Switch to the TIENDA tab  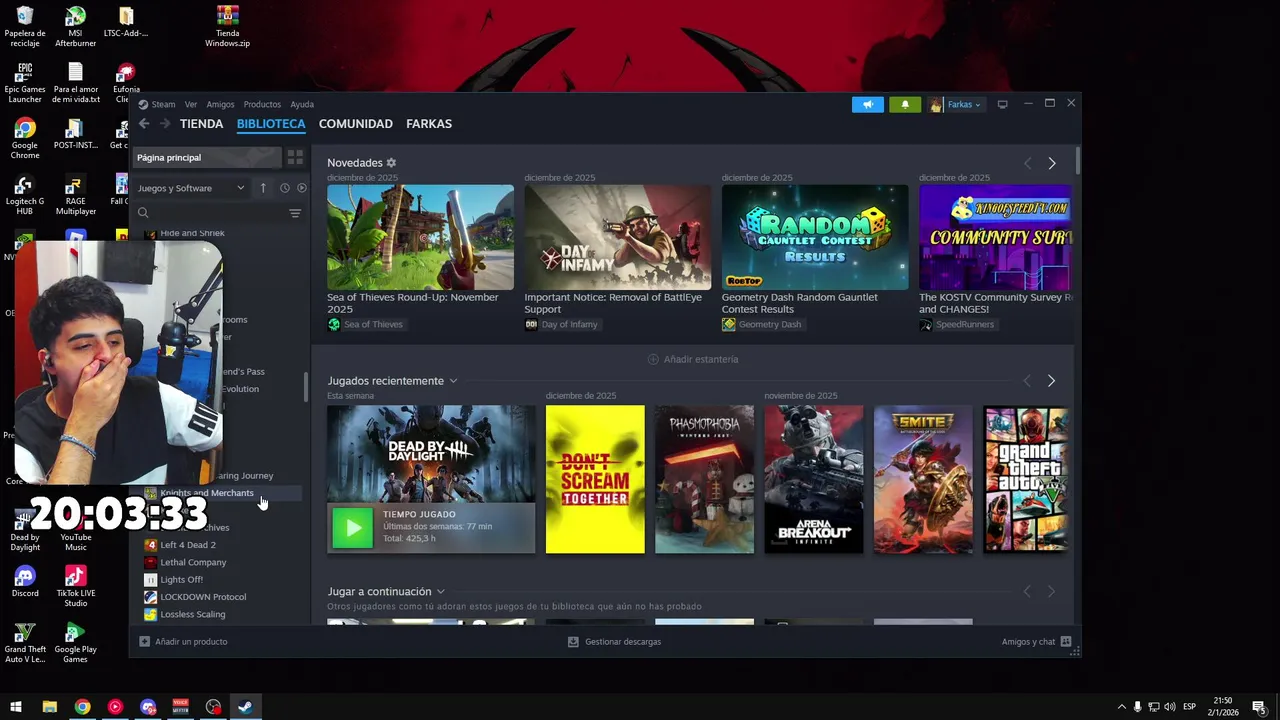[x=201, y=124]
